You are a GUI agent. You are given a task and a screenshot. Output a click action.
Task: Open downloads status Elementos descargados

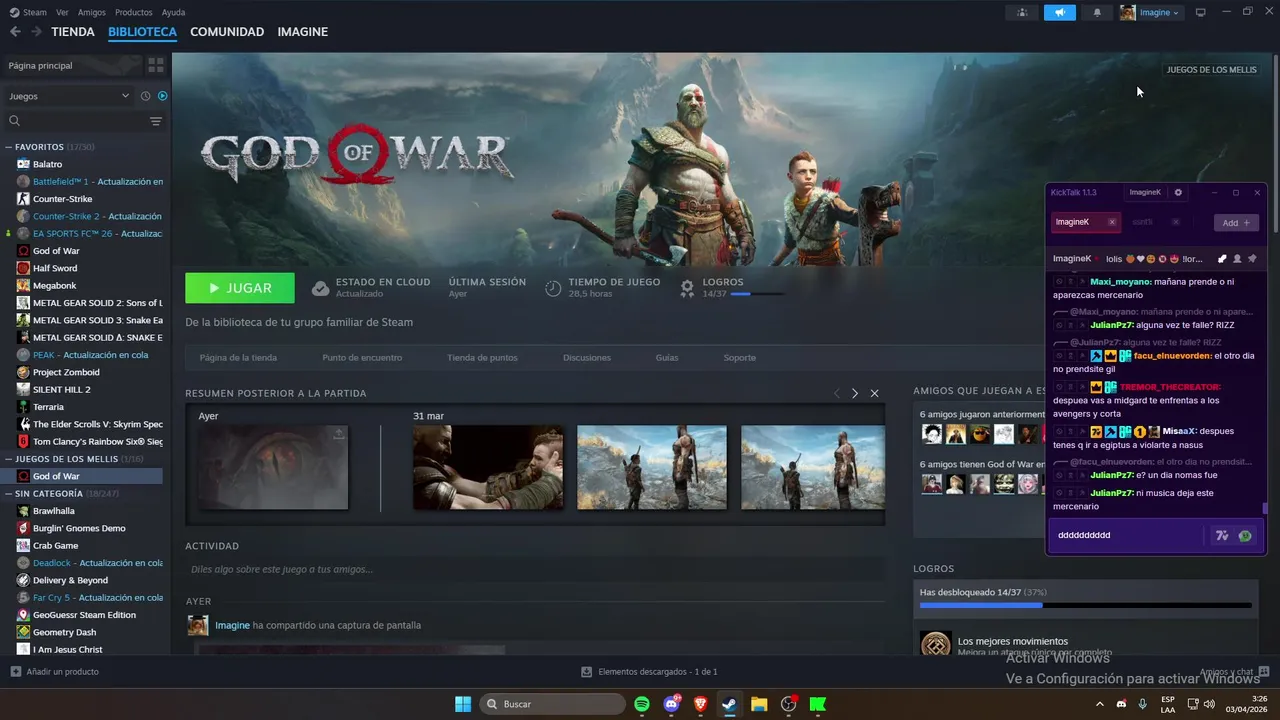point(649,672)
